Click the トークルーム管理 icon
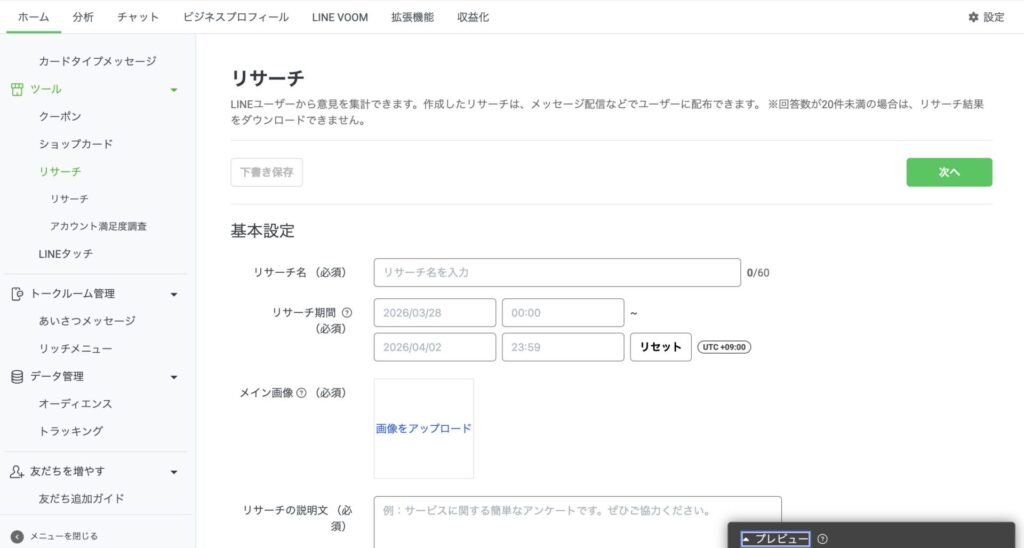The height and width of the screenshot is (548, 1024). tap(17, 294)
